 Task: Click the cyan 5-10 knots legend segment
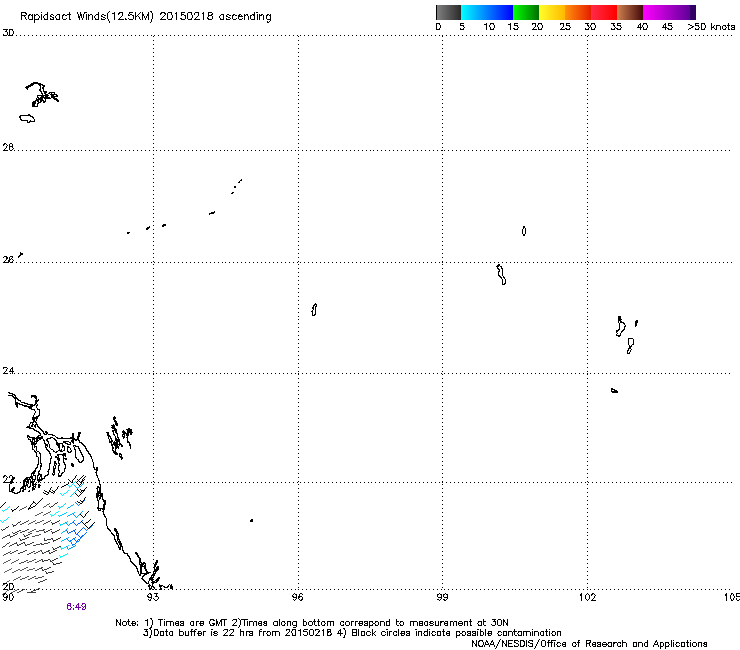(474, 12)
